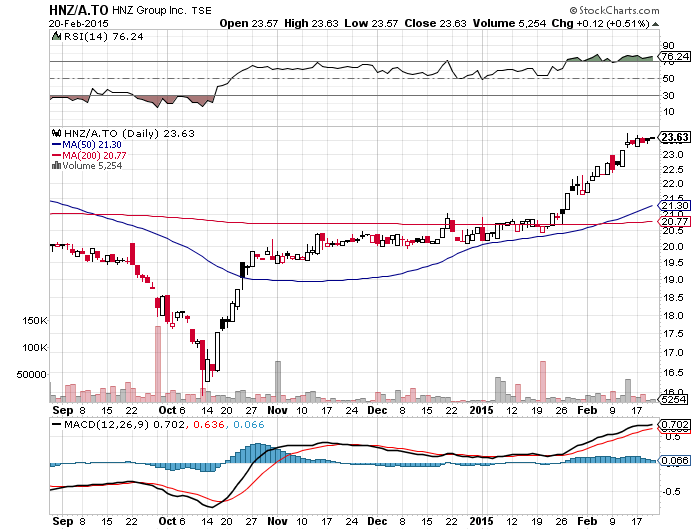This screenshot has height=530, width=700.
Task: Click the Sep label on the price chart axis
Action: tap(63, 410)
